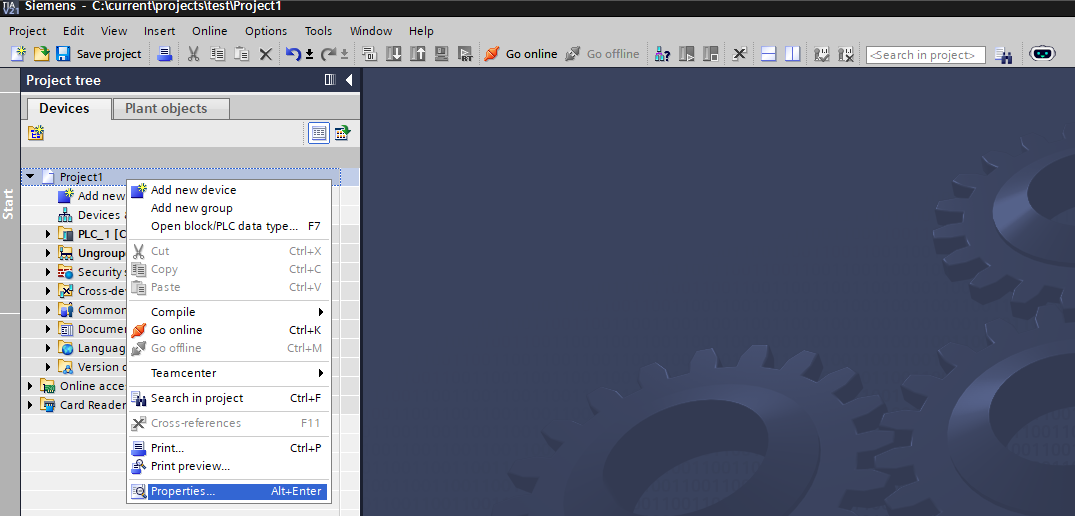Open Compile submenu in context menu
1075x516 pixels.
[x=229, y=312]
